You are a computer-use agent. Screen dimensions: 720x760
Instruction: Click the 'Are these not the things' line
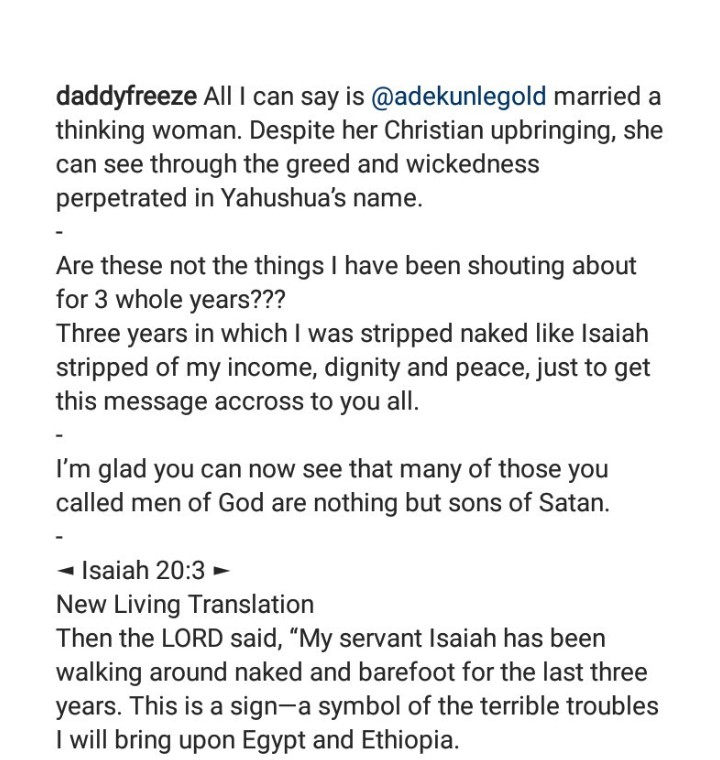(x=346, y=266)
